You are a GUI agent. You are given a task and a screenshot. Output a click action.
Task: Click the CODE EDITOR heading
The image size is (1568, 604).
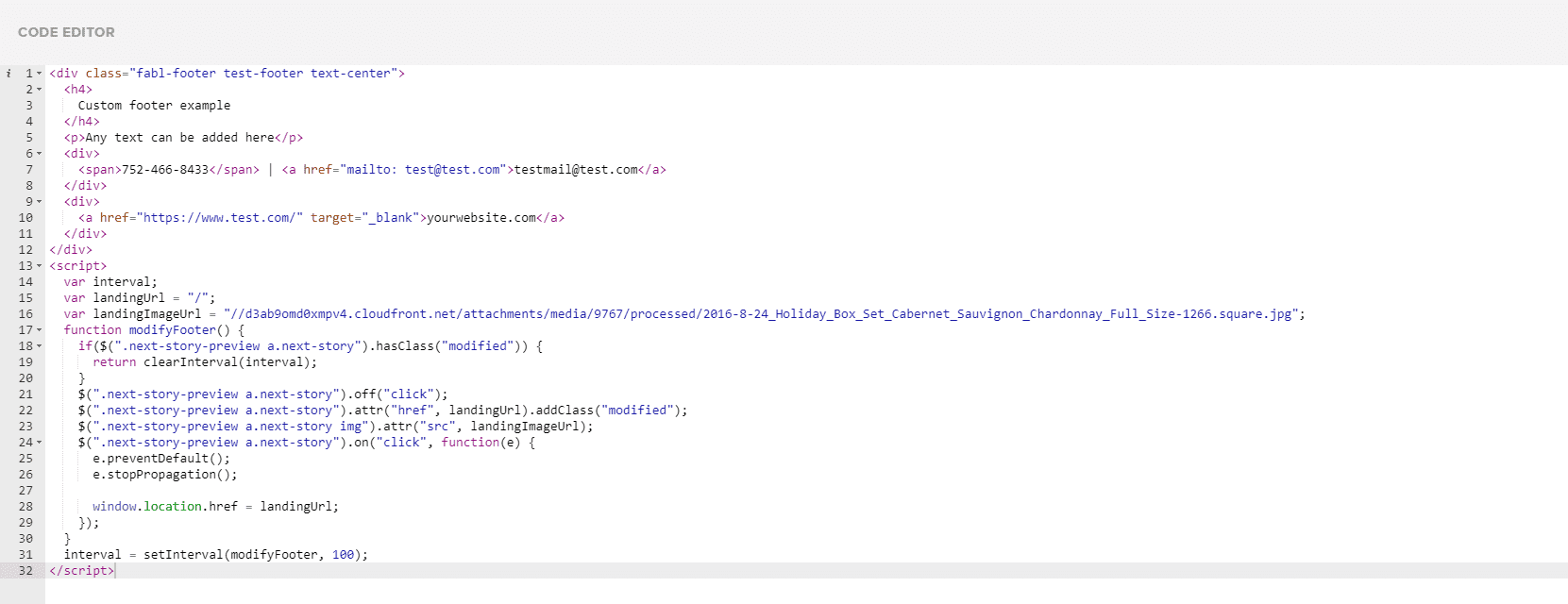point(66,32)
